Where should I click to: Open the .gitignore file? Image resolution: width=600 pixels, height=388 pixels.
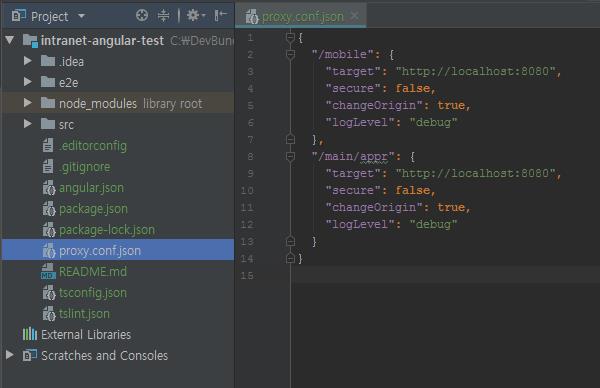pyautogui.click(x=85, y=167)
